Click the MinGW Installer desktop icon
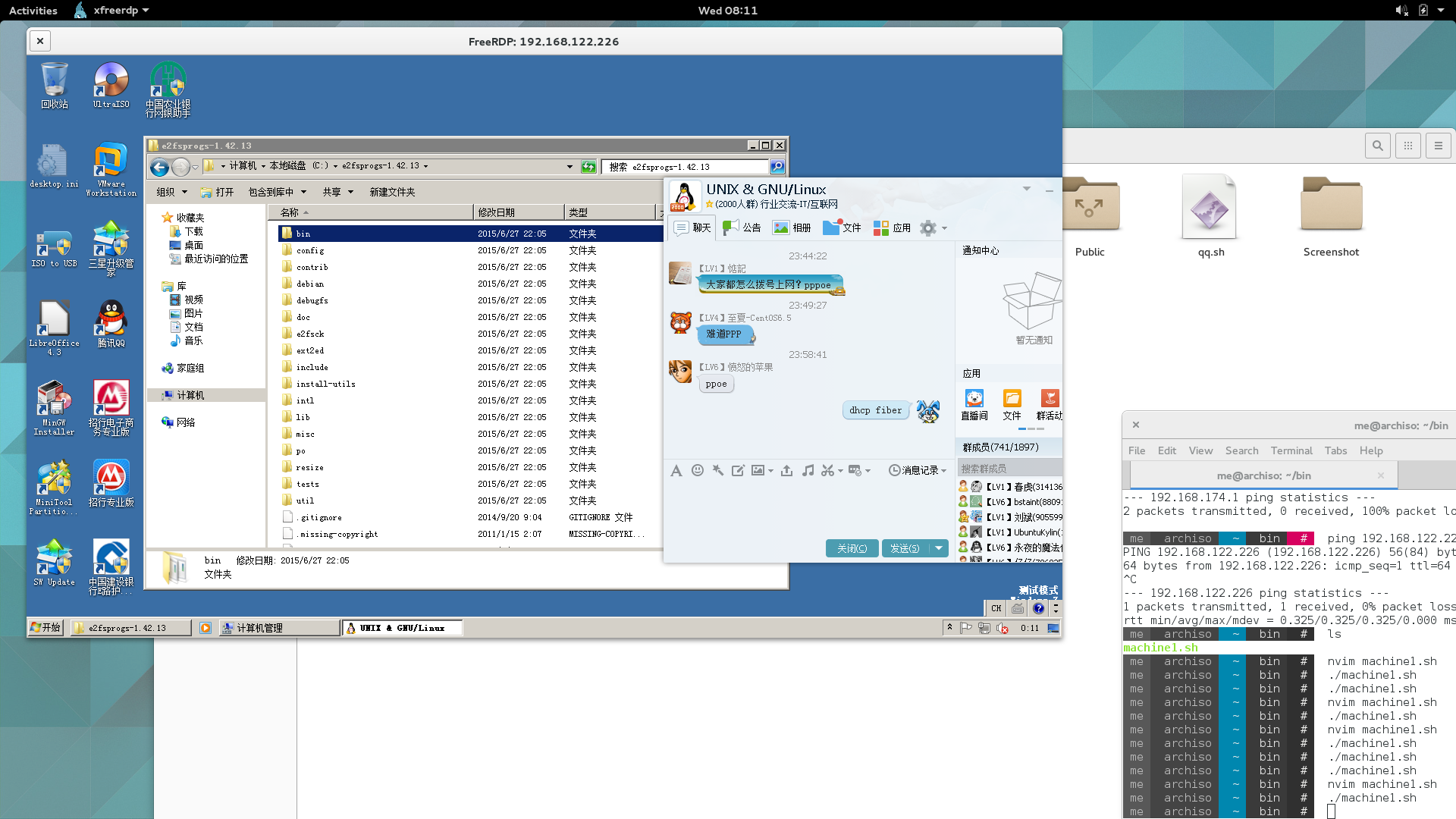This screenshot has width=1456, height=819. [55, 408]
